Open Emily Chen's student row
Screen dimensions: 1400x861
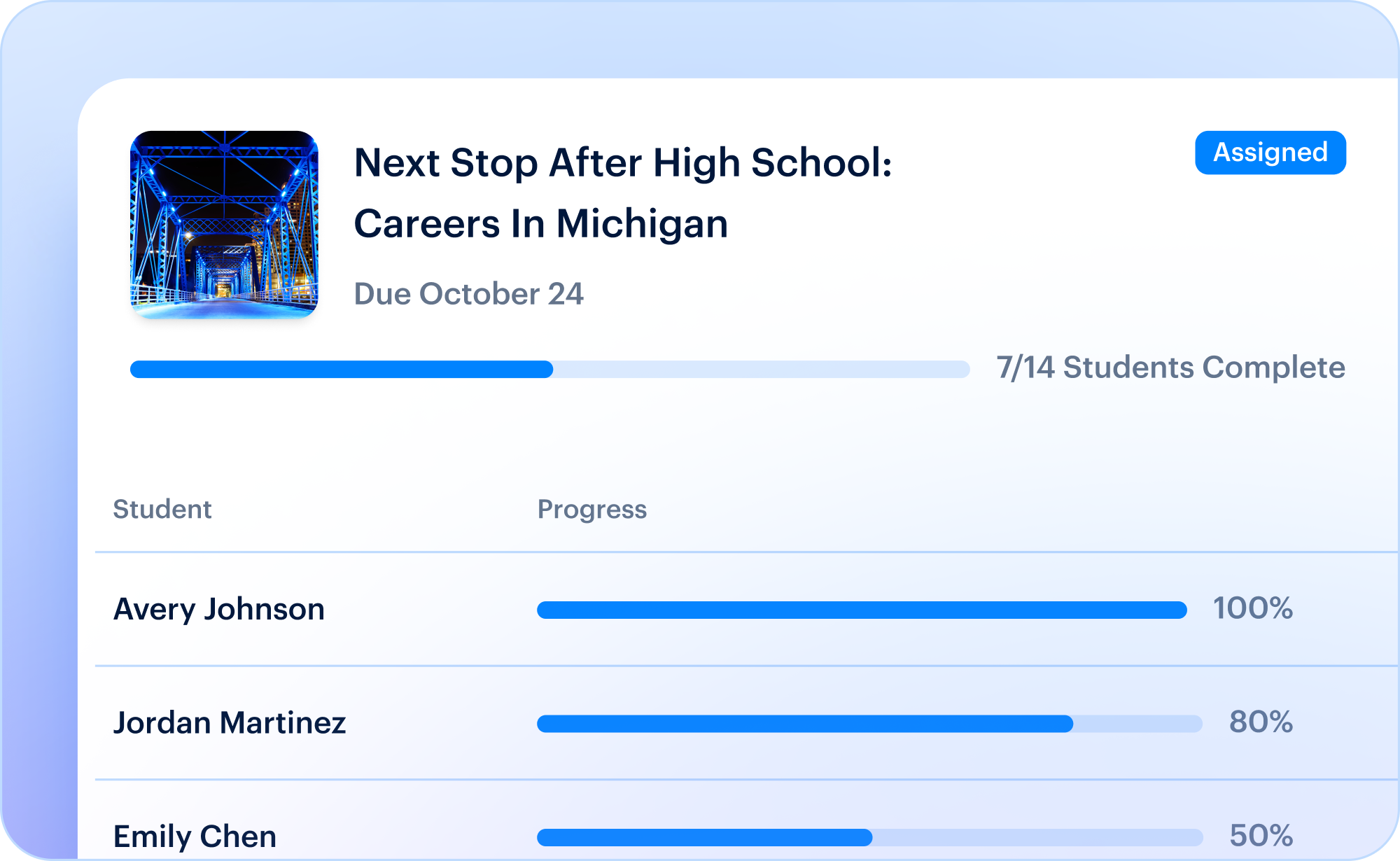tap(746, 820)
